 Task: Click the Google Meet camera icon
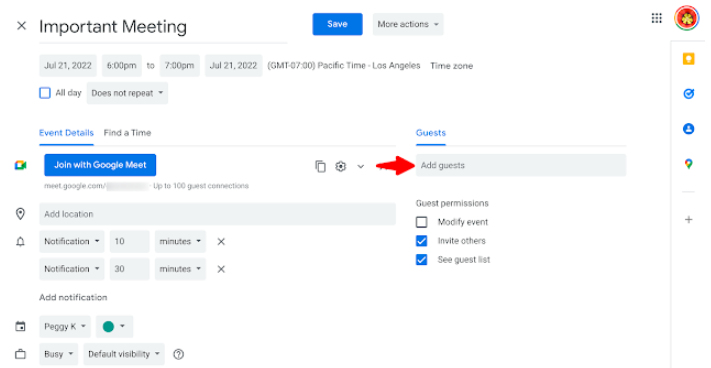(x=20, y=165)
